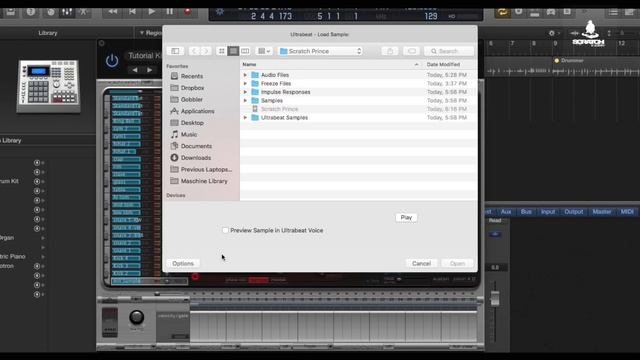
Task: Expand the Impulse Responses folder
Action: (245, 92)
